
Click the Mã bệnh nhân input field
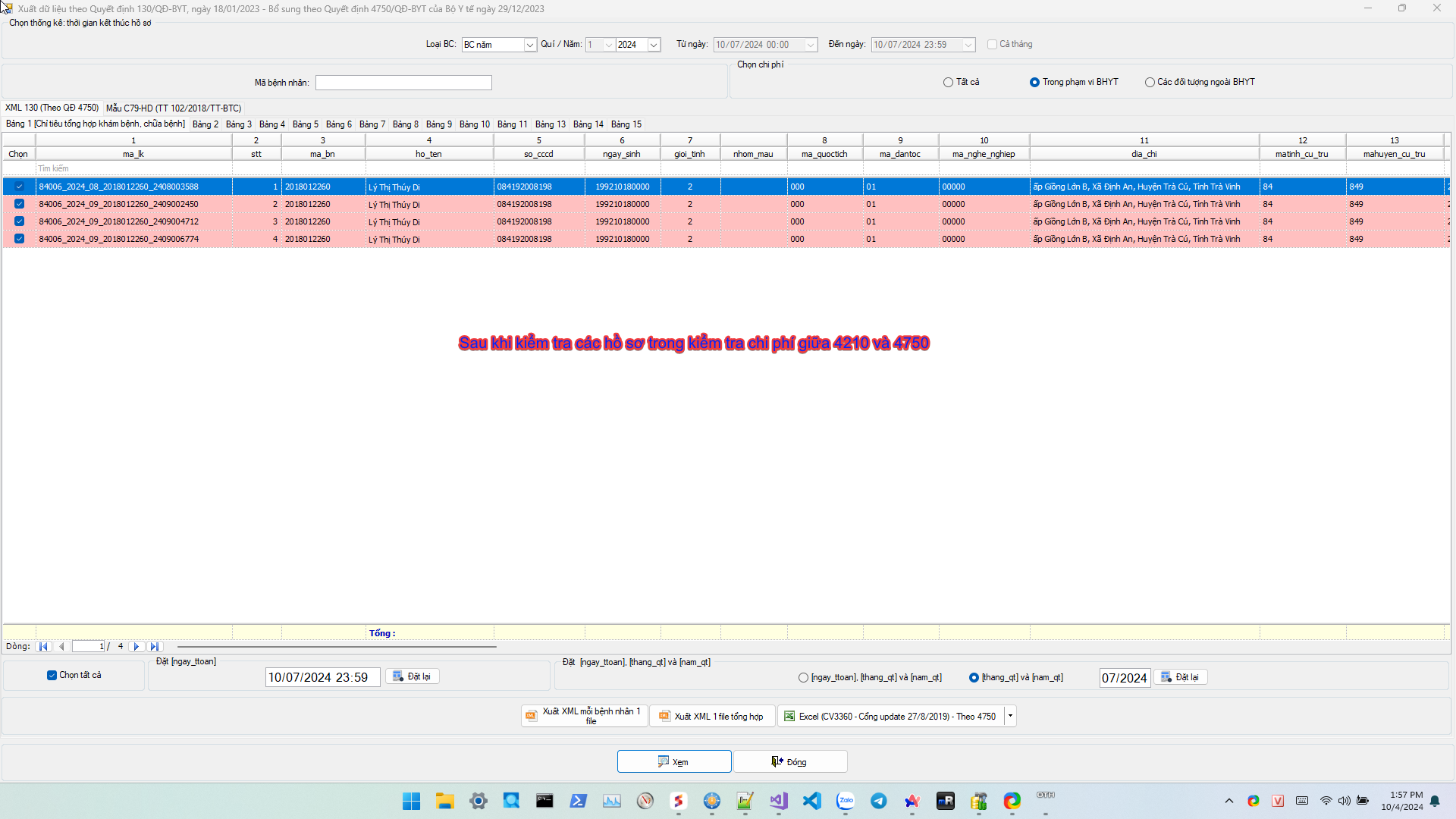pos(403,83)
